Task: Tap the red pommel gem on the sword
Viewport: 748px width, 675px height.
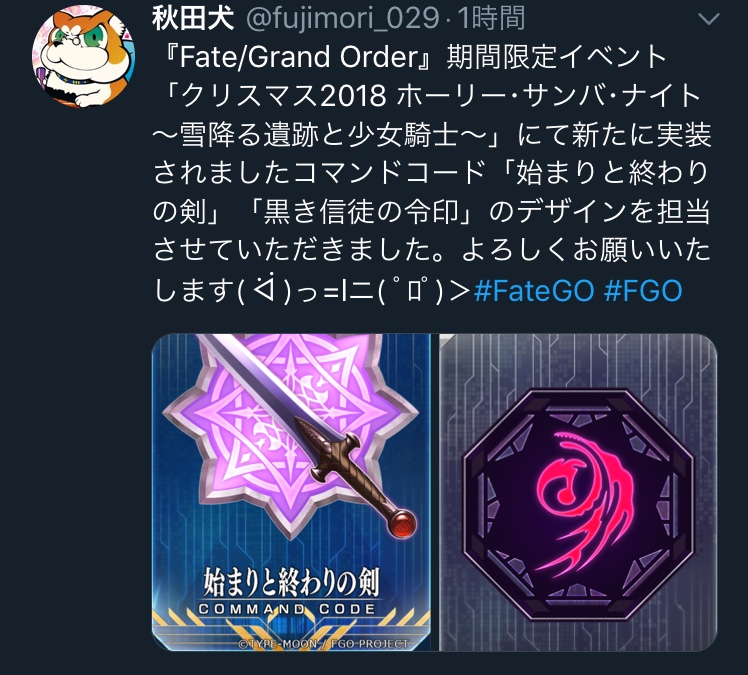Action: tap(403, 524)
